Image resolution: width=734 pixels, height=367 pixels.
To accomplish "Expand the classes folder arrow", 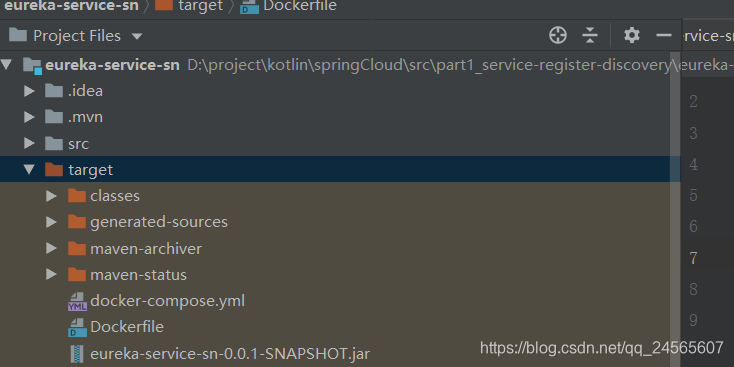I will tap(51, 196).
